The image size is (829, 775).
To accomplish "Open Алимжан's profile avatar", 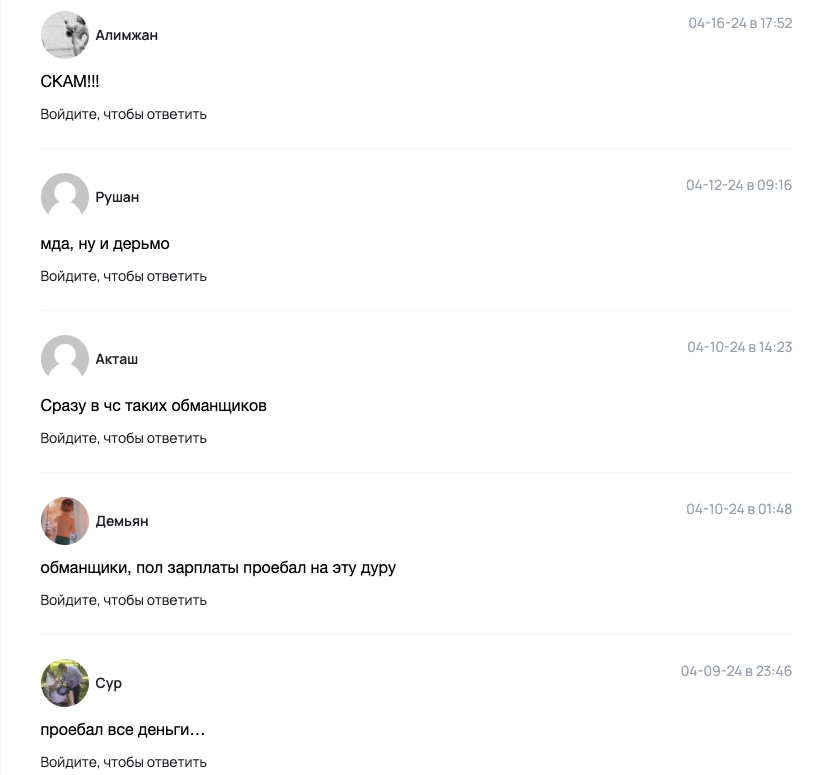I will [65, 35].
